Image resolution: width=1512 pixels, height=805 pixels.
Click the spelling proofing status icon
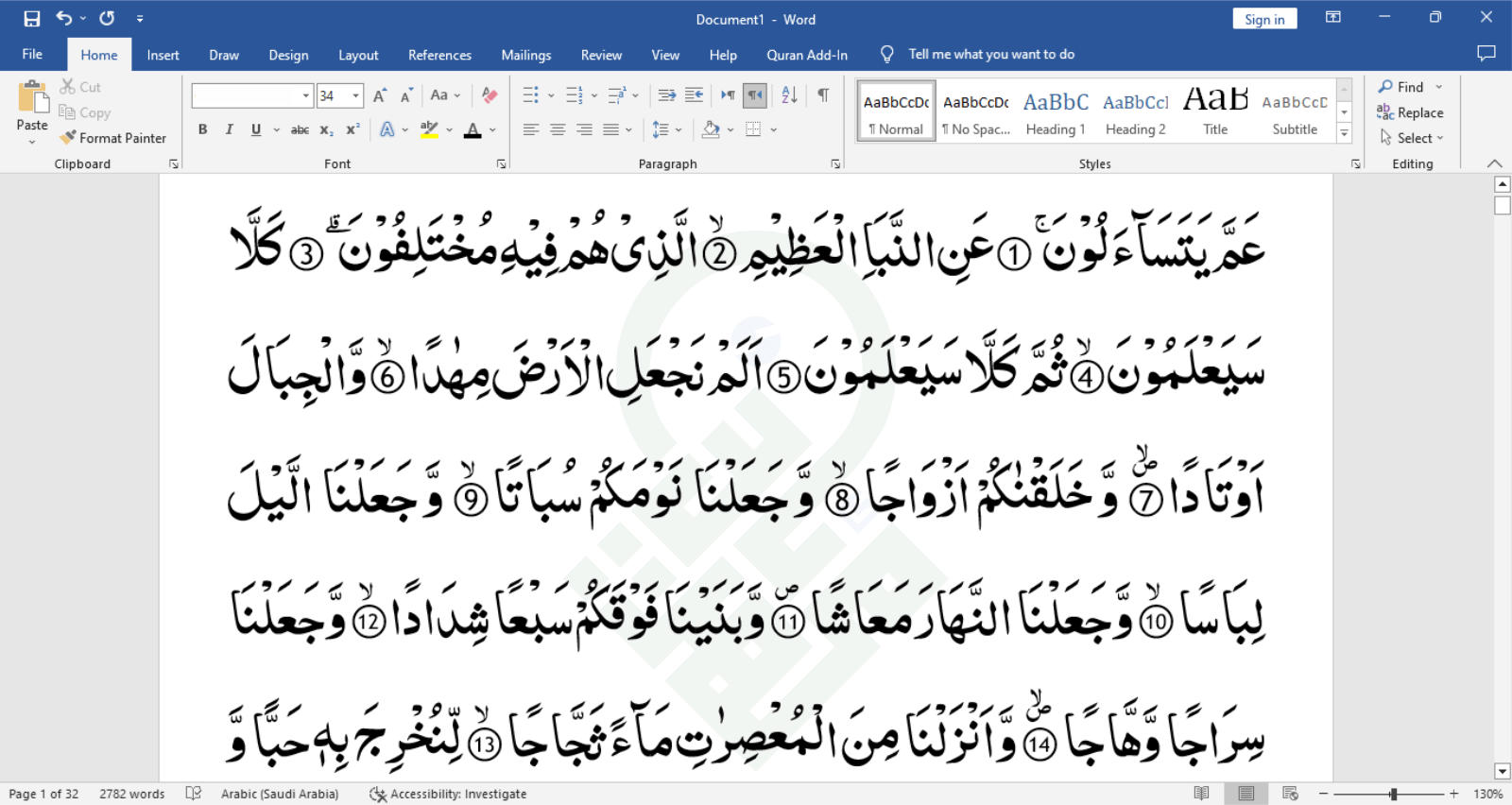pyautogui.click(x=194, y=794)
